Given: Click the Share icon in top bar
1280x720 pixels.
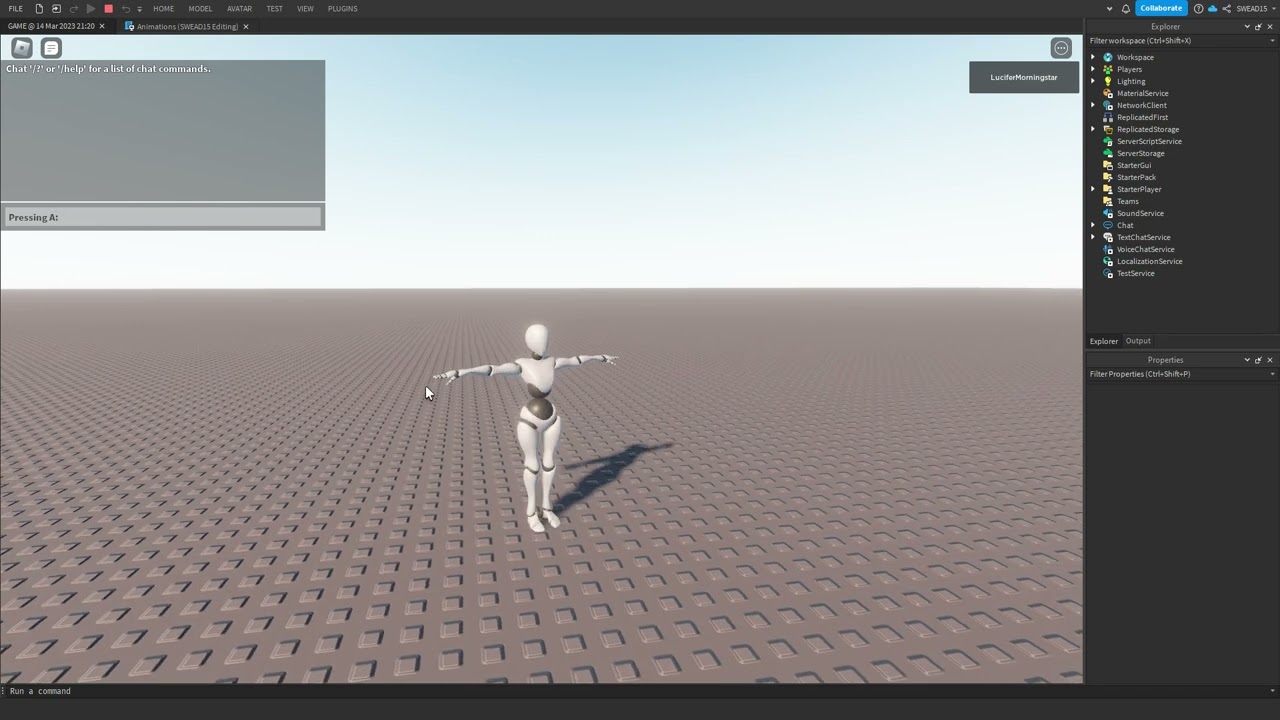Looking at the screenshot, I should (x=1226, y=9).
